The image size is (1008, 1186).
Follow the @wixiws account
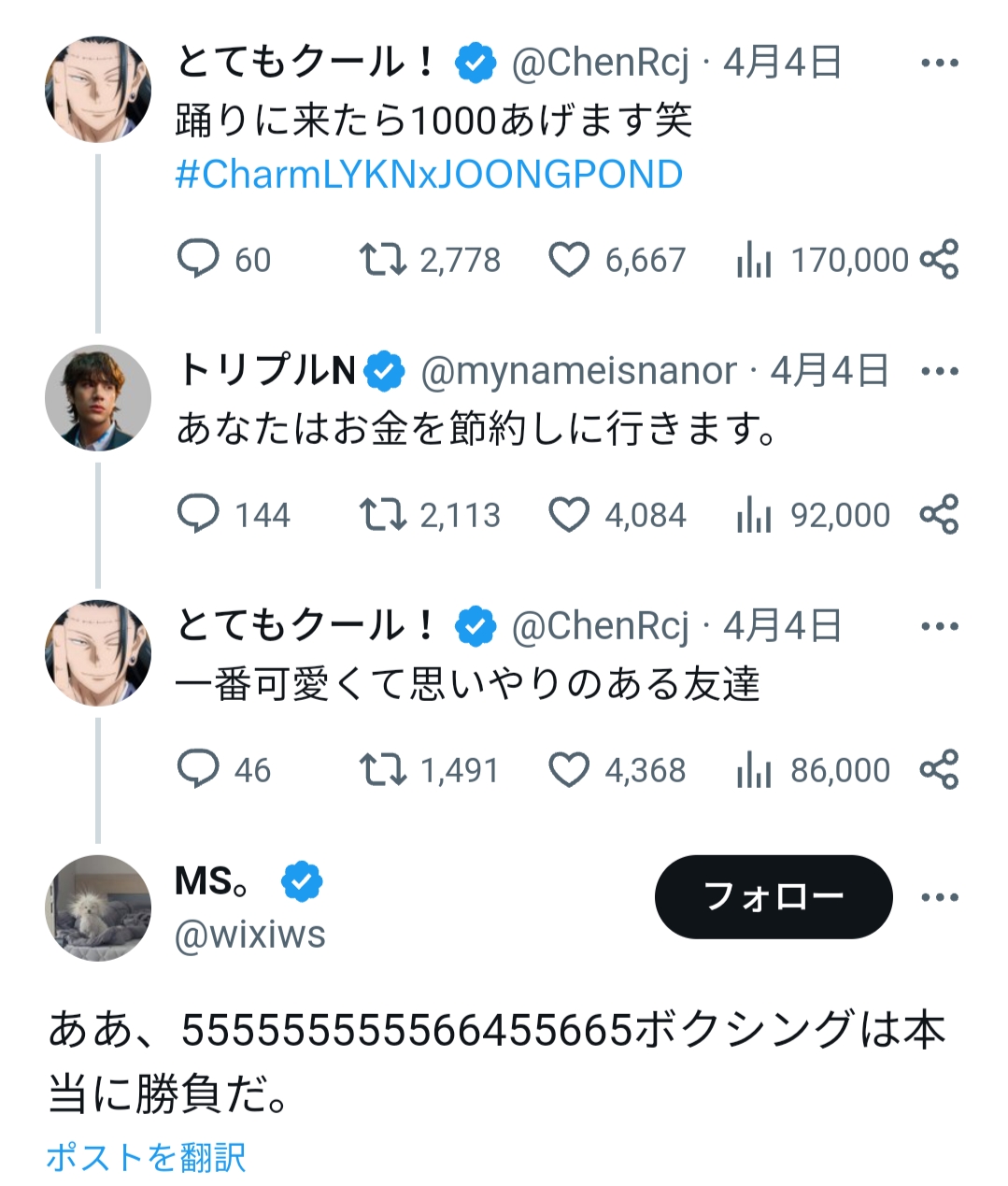coord(774,897)
